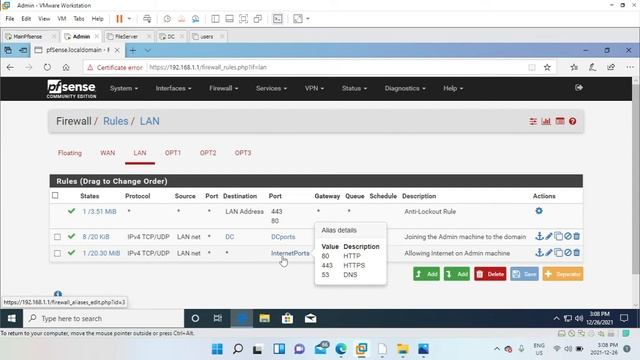Screen dimensions: 640x360
Task: Open the VMware snapshot manager icon
Action: point(196,19)
